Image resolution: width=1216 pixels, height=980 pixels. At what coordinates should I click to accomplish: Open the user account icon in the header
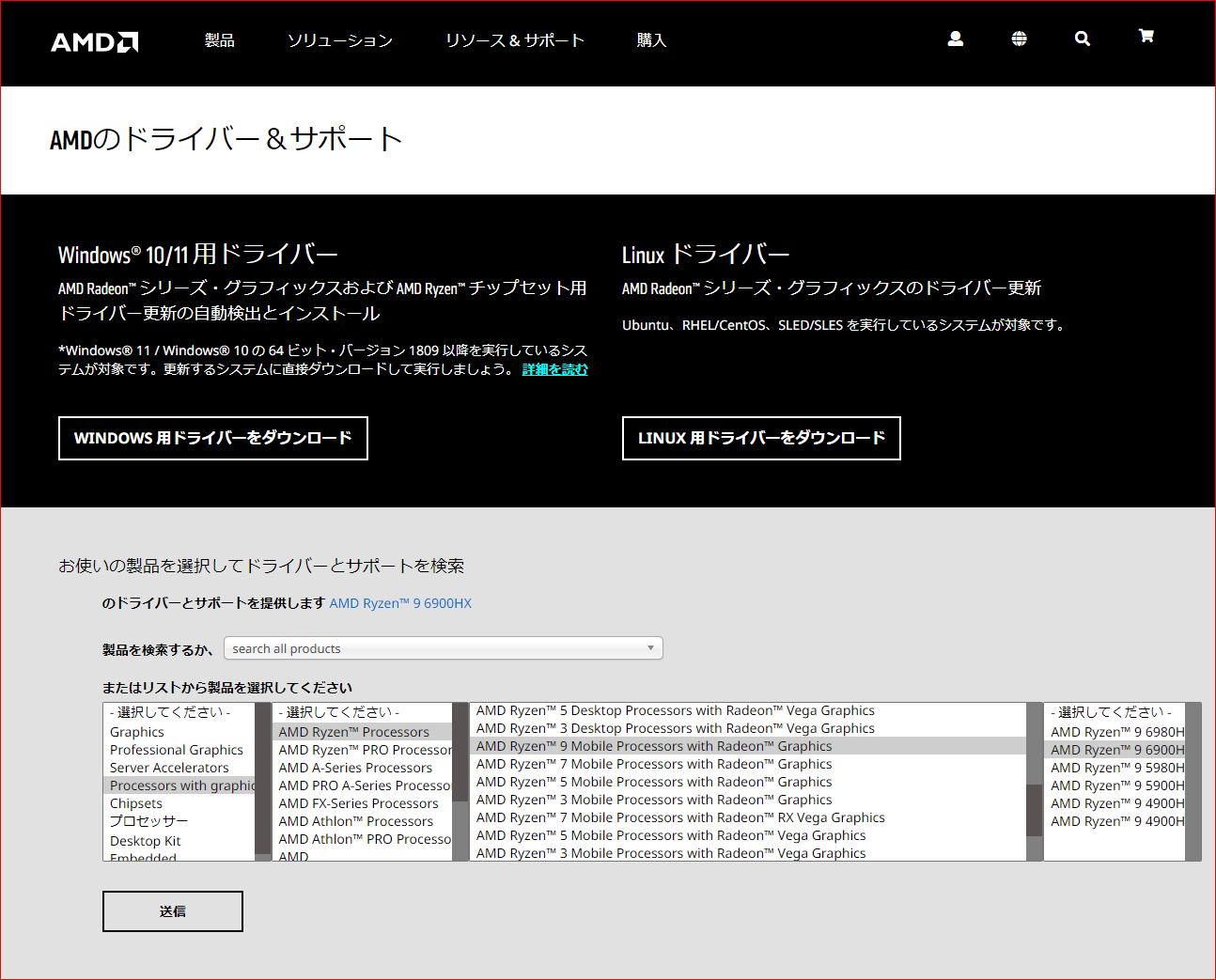click(x=955, y=39)
